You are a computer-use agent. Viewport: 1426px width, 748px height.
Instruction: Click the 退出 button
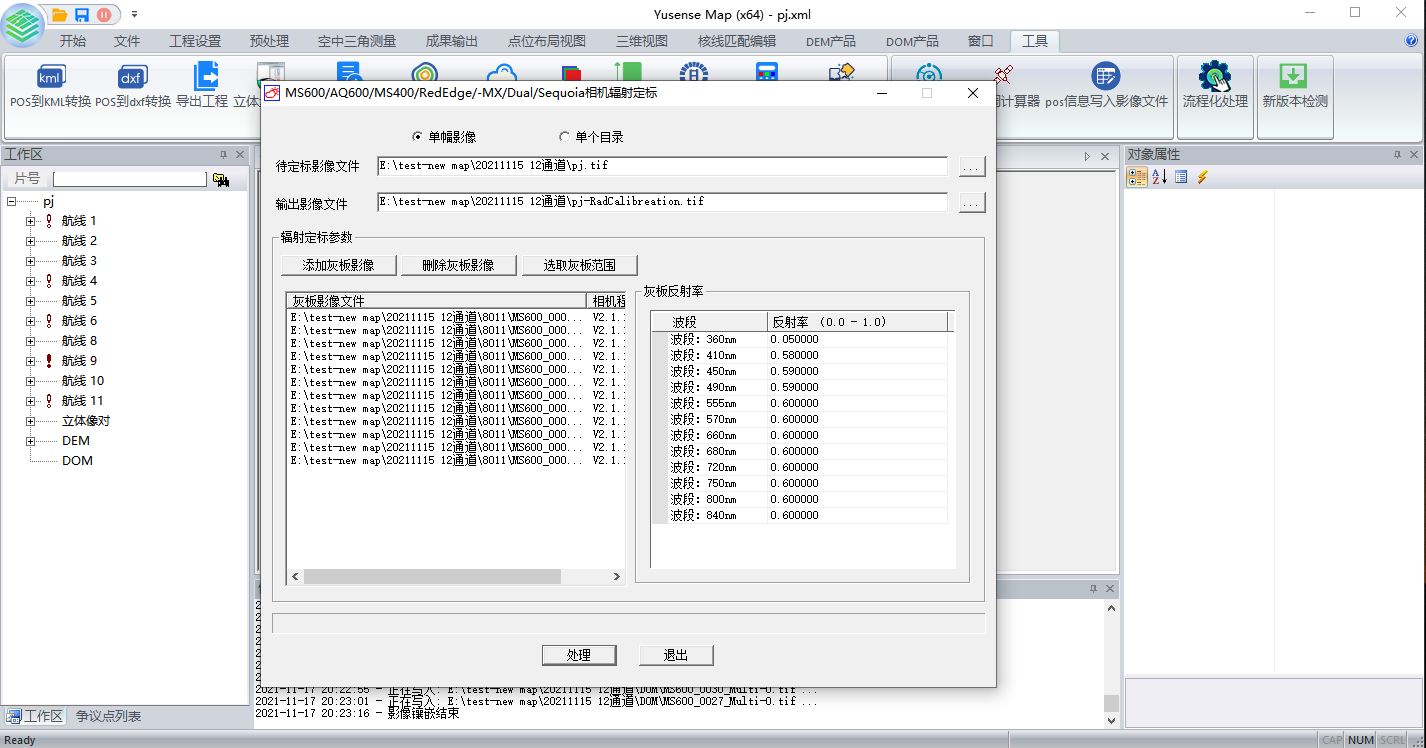coord(676,655)
